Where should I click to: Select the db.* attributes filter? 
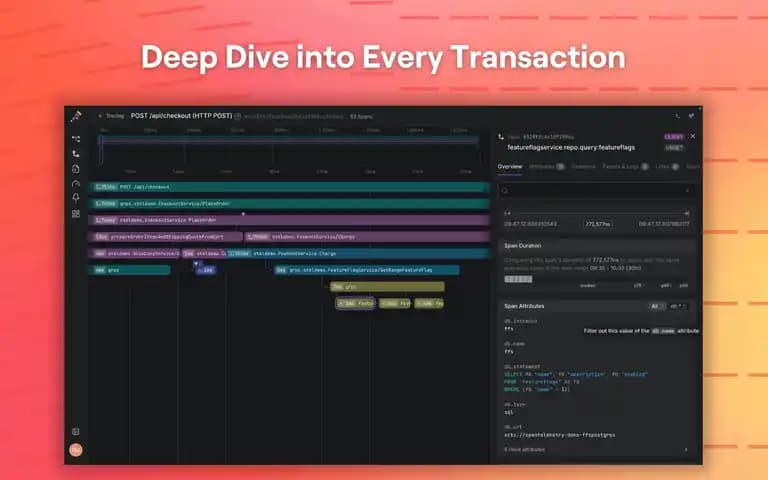(x=678, y=306)
